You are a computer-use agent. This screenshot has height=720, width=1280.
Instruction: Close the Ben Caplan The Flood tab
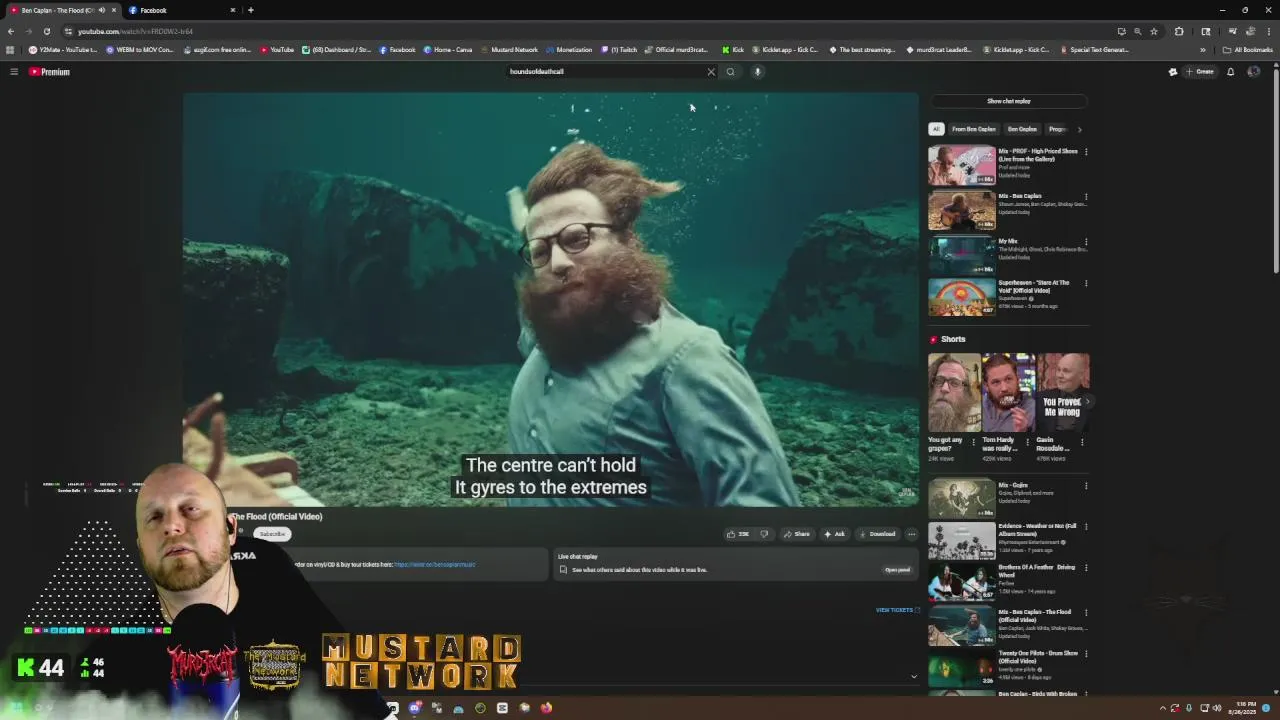pos(114,10)
